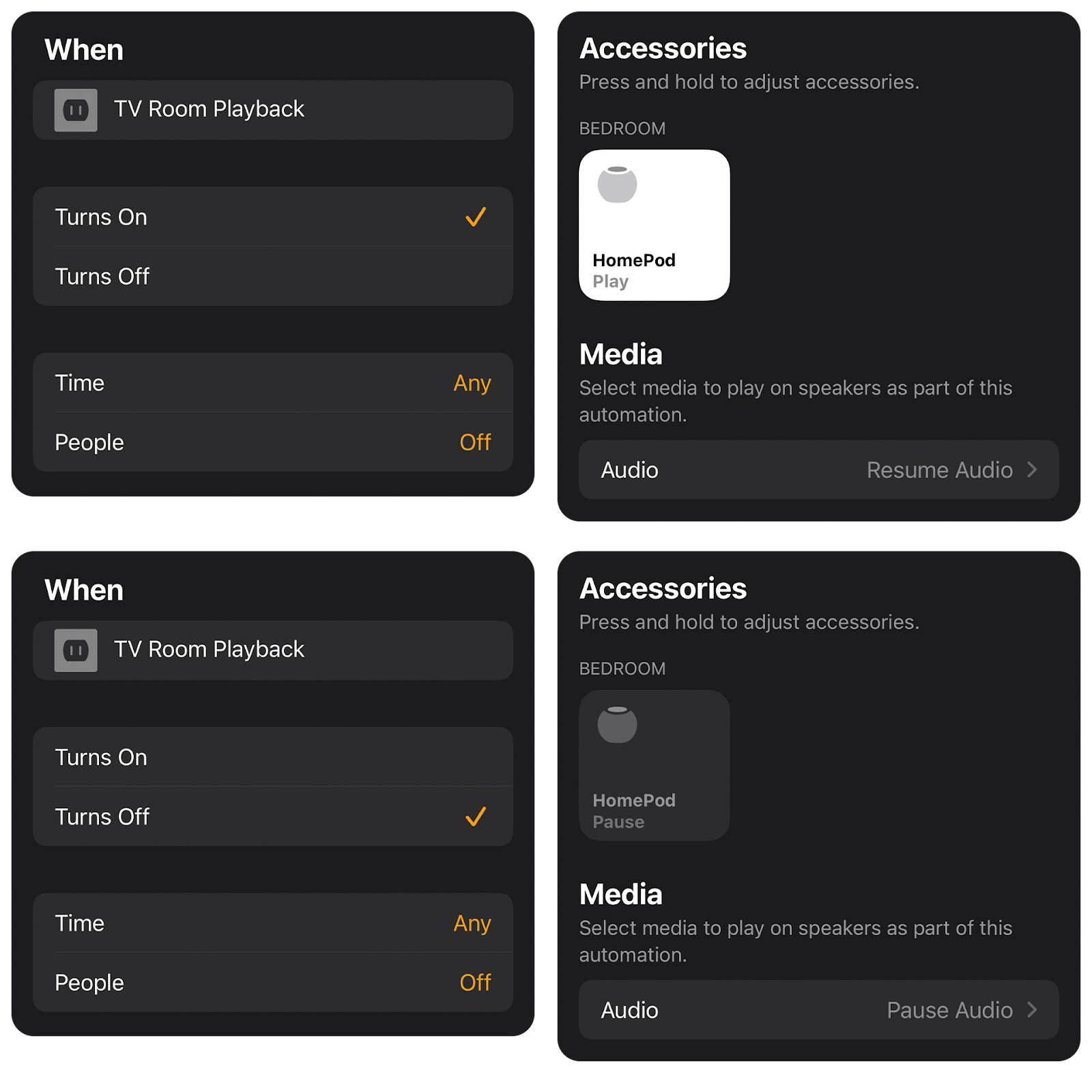The height and width of the screenshot is (1092, 1092).
Task: Click the dark HomePod Pause tile icon
Action: coord(617,725)
